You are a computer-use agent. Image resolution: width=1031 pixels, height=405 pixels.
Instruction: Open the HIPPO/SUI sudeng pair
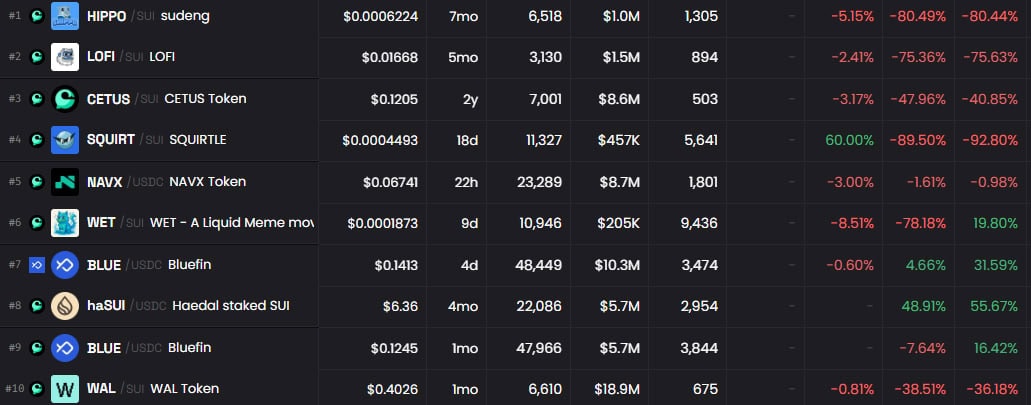click(159, 16)
